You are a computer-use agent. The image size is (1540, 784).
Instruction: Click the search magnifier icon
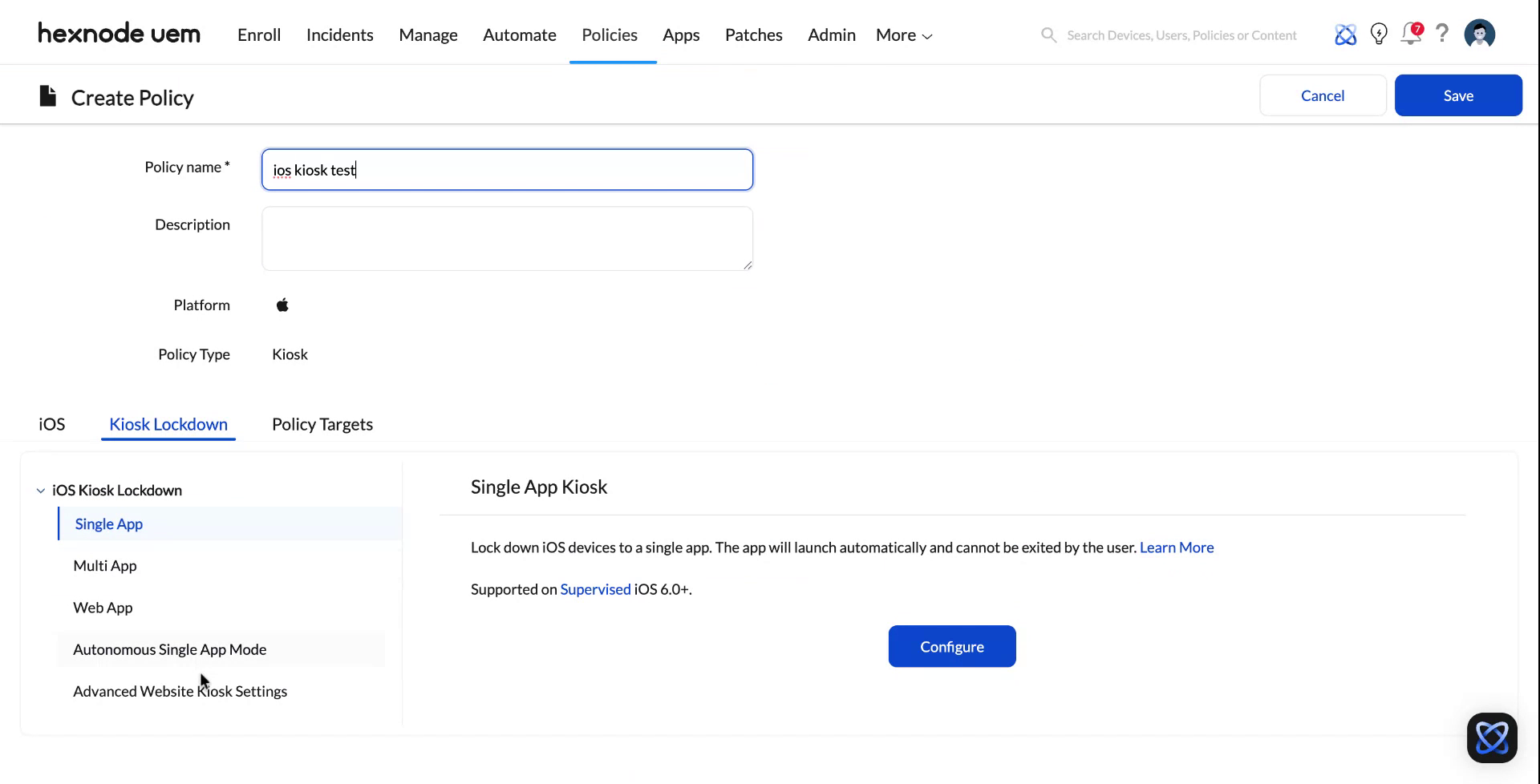1048,34
